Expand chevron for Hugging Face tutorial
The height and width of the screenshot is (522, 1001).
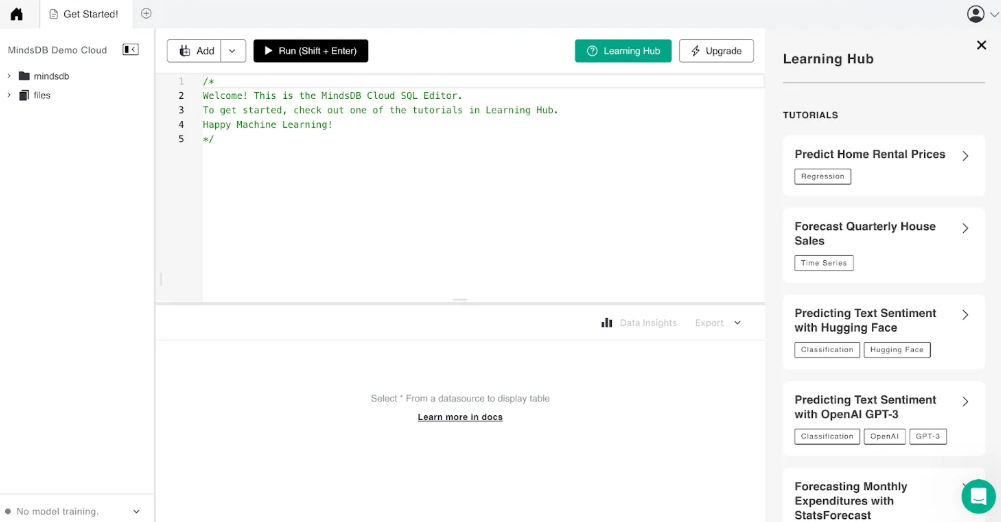click(965, 315)
